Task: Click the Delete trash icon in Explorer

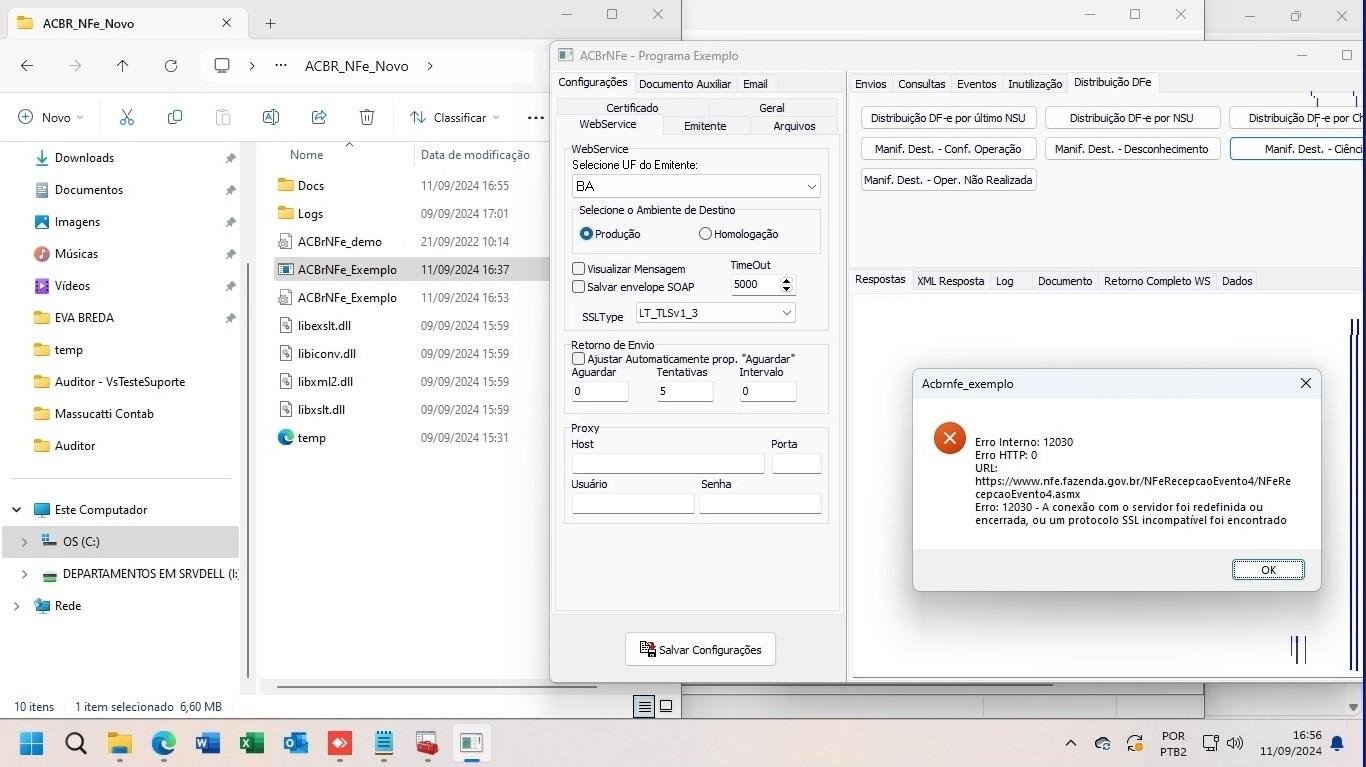Action: click(x=367, y=117)
